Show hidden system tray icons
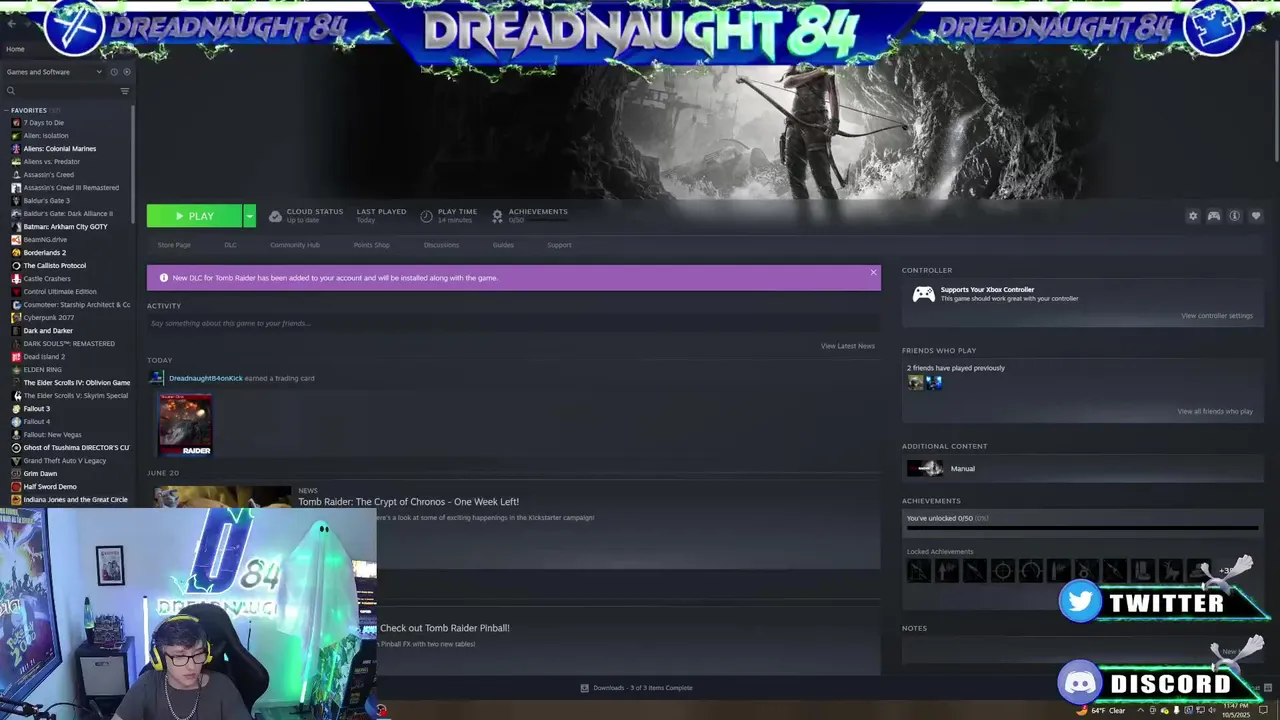The width and height of the screenshot is (1280, 720). point(1140,710)
